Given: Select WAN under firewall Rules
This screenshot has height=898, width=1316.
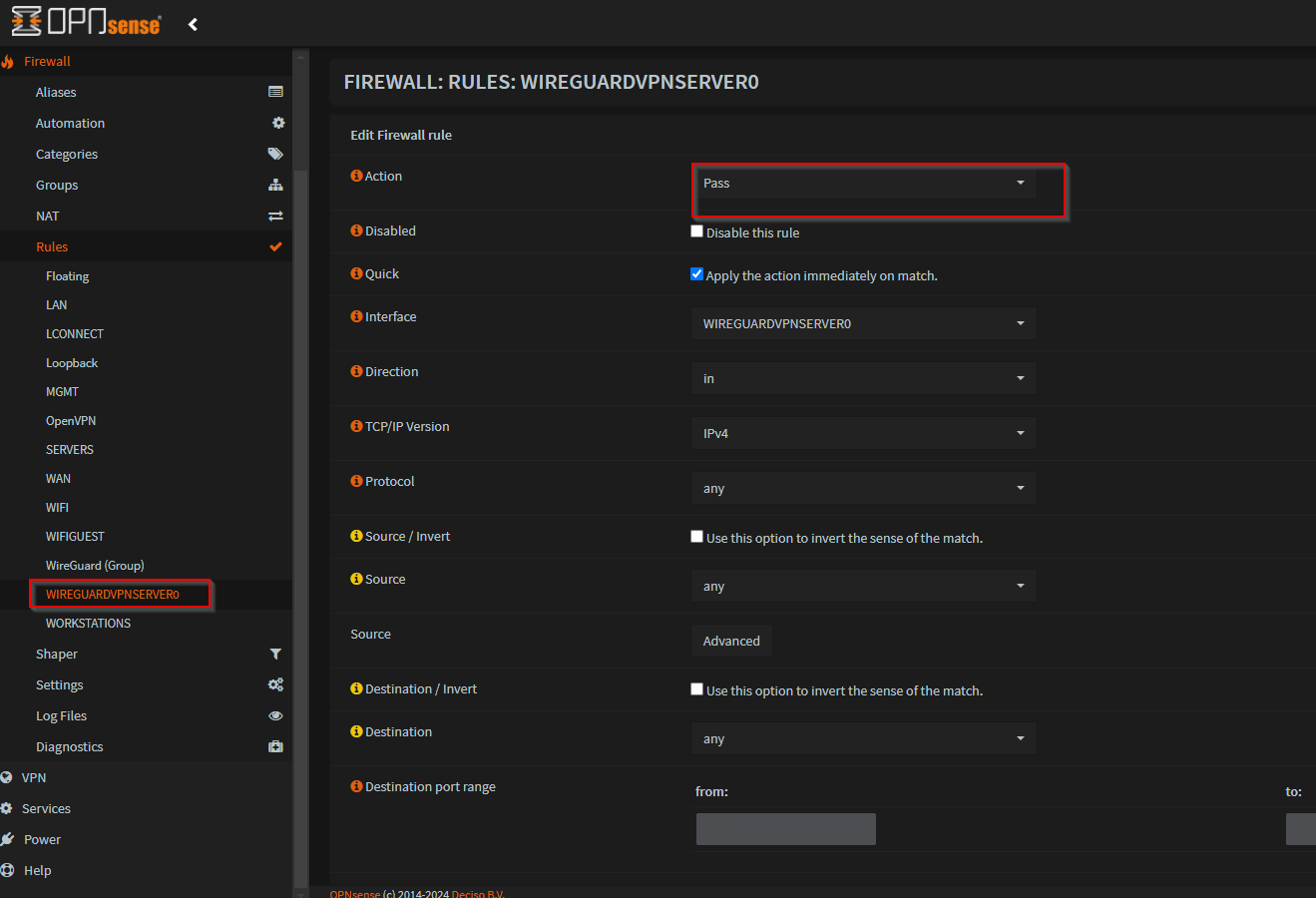Looking at the screenshot, I should [x=58, y=479].
